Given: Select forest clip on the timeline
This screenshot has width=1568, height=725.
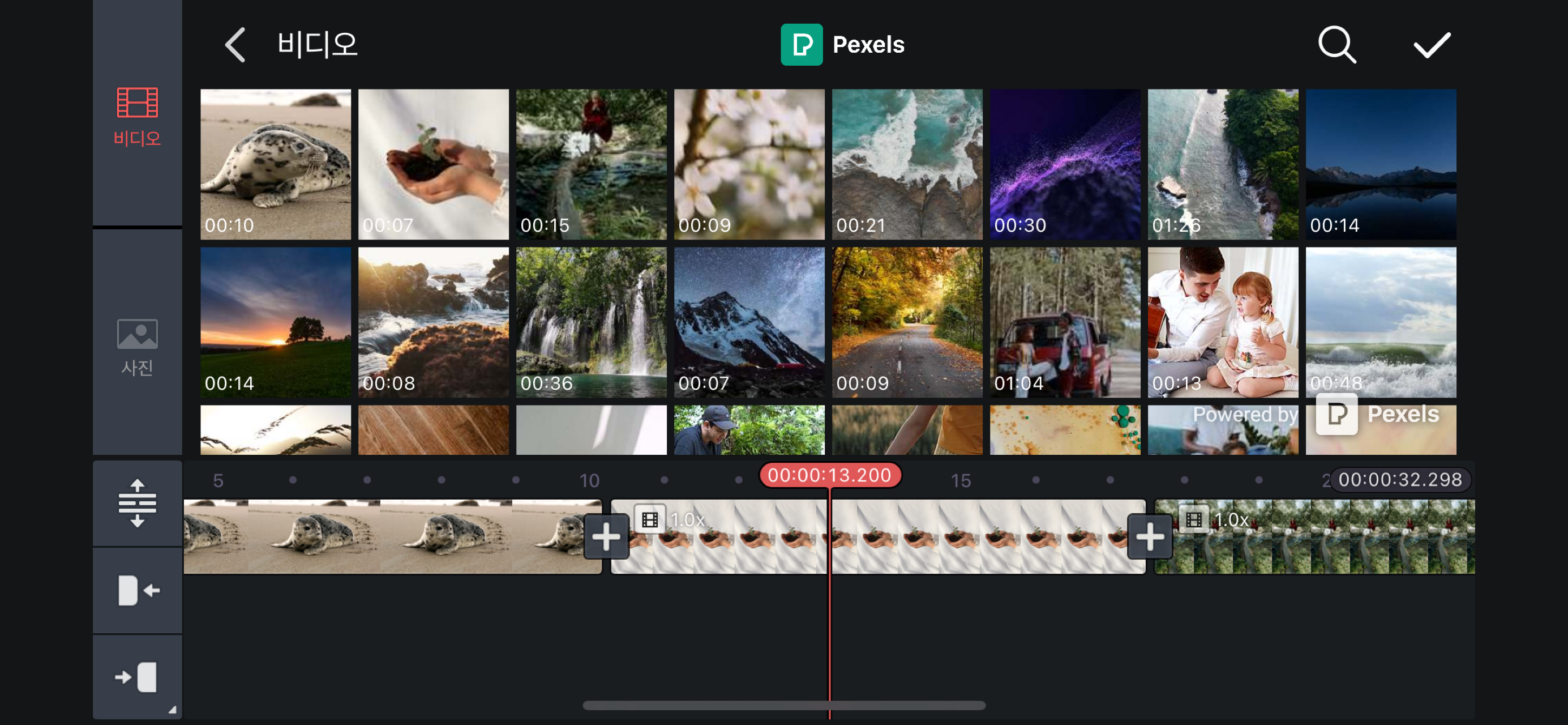Looking at the screenshot, I should coord(1315,537).
